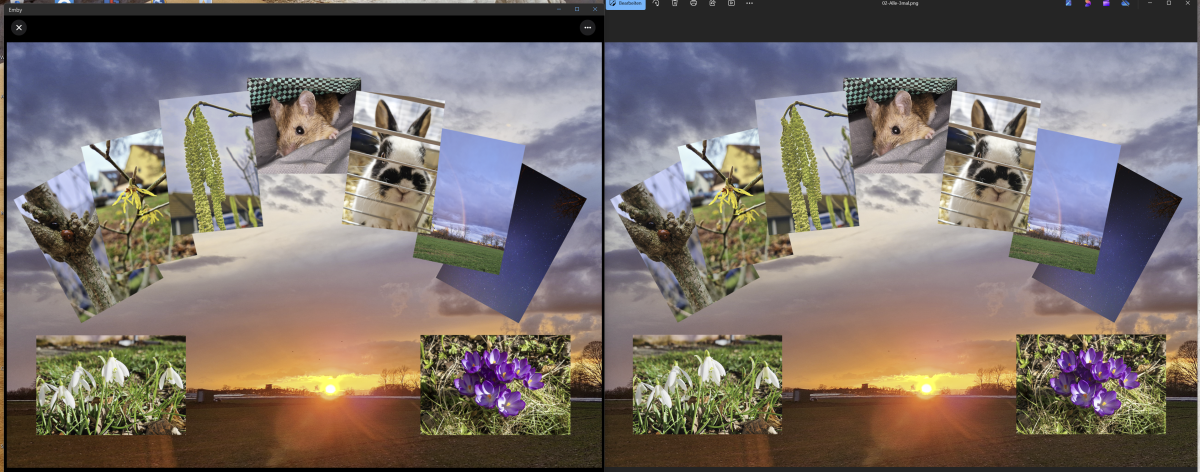This screenshot has width=1200, height=472.
Task: Share the image with the share icon
Action: click(712, 4)
